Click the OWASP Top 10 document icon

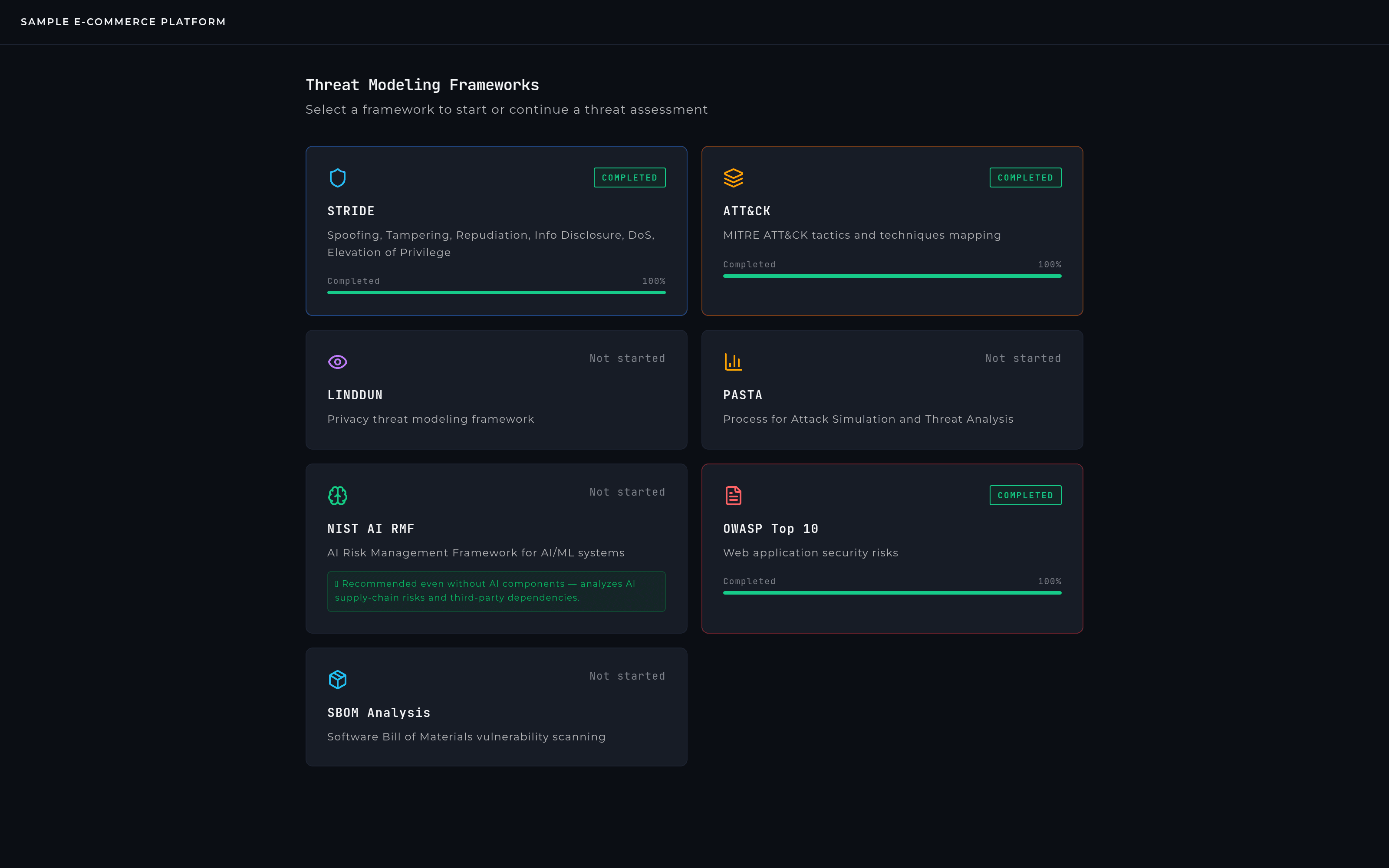(x=734, y=496)
